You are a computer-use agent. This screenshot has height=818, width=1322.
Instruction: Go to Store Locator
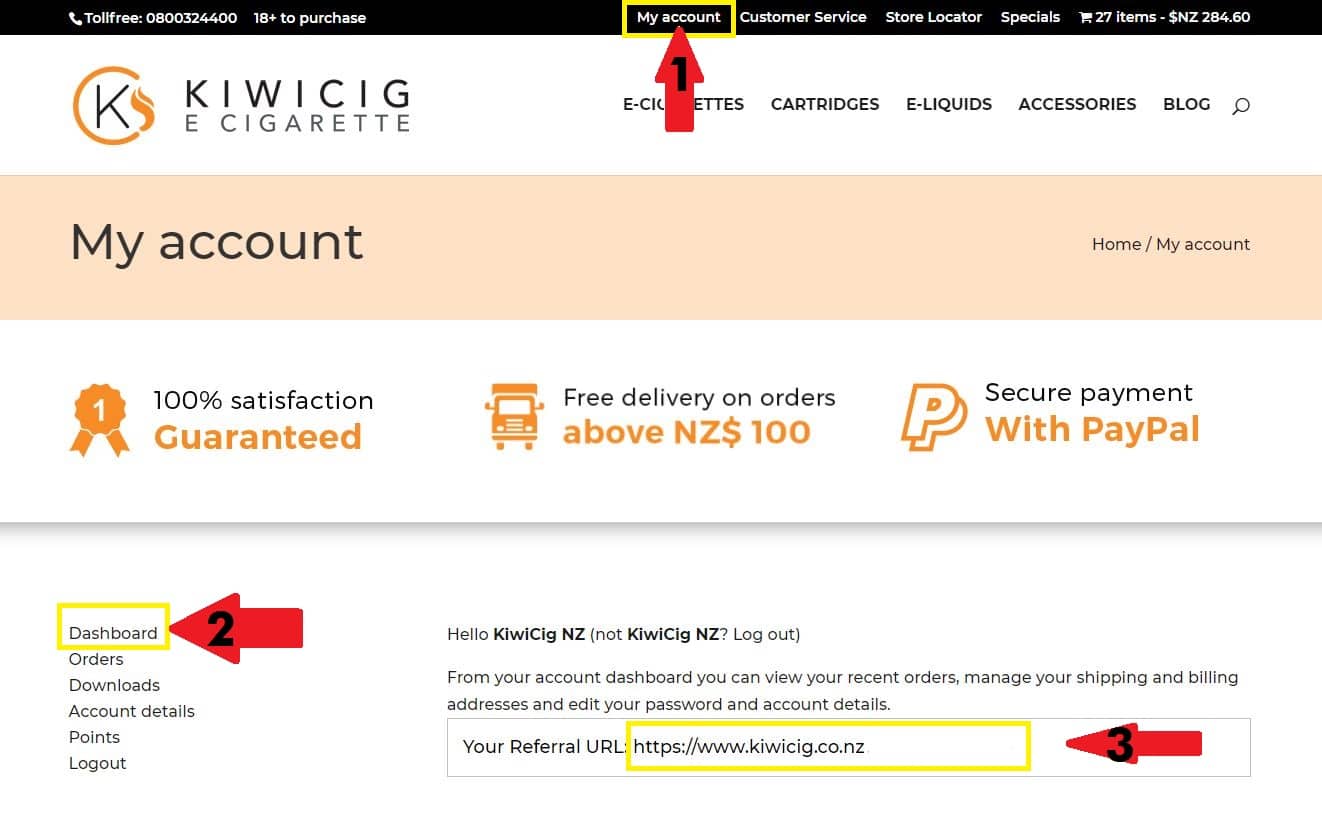[x=933, y=17]
